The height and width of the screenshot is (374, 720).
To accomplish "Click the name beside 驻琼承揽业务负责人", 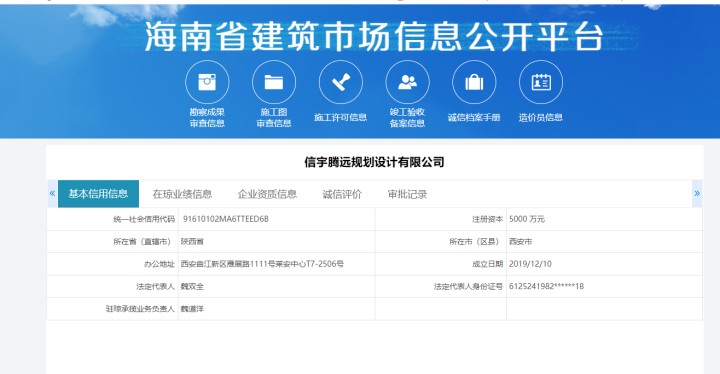I will [x=192, y=309].
